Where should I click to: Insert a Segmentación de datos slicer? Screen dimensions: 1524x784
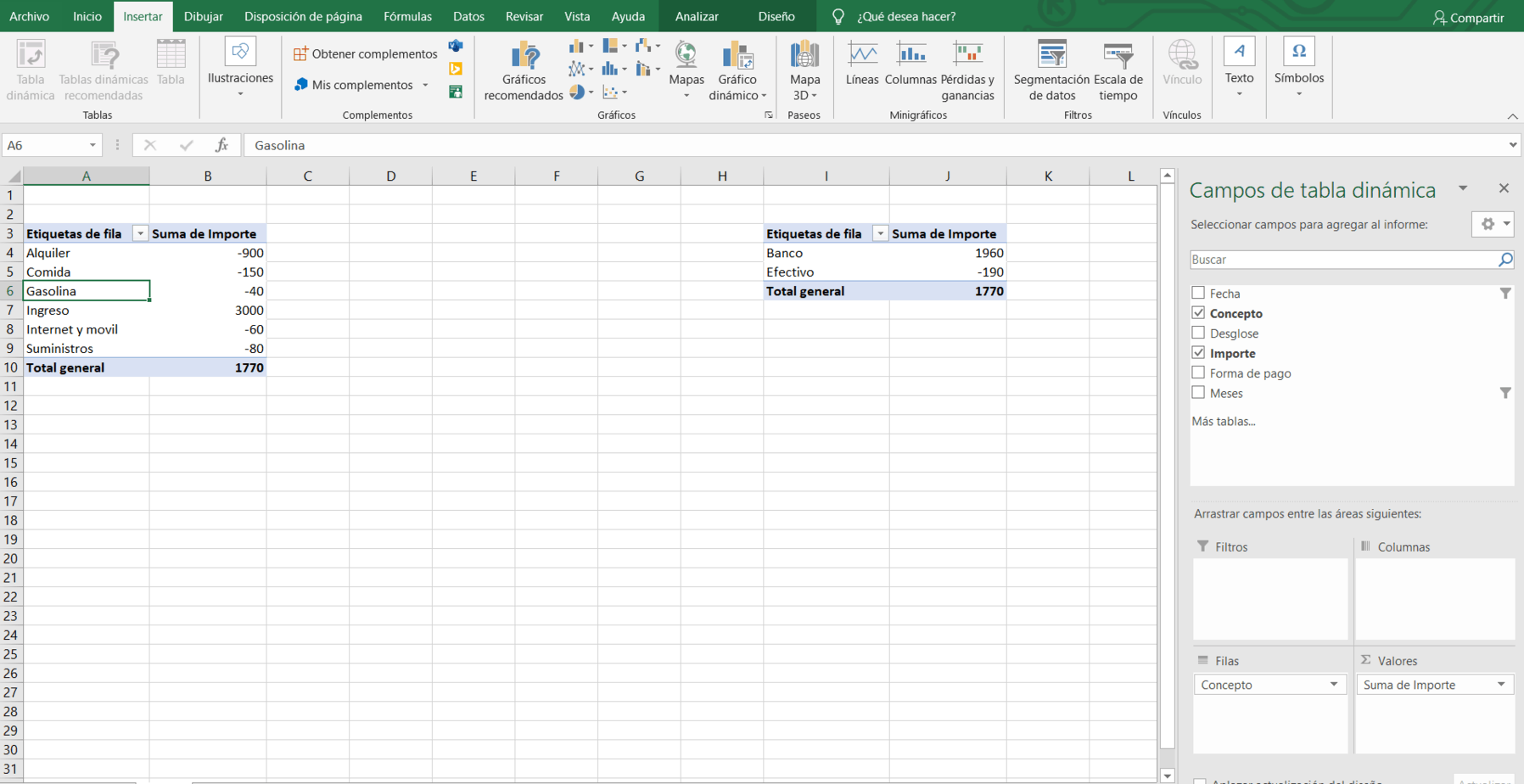(x=1051, y=71)
